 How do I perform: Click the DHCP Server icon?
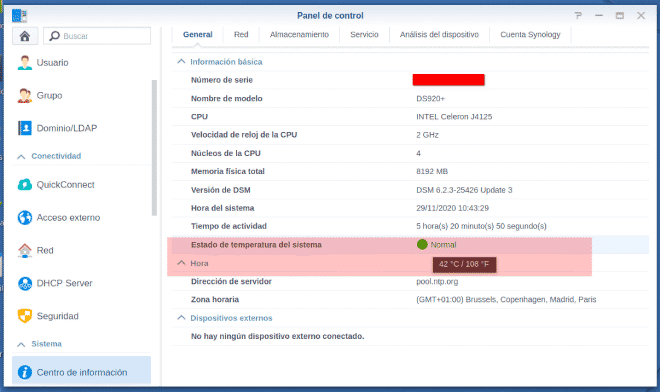25,283
